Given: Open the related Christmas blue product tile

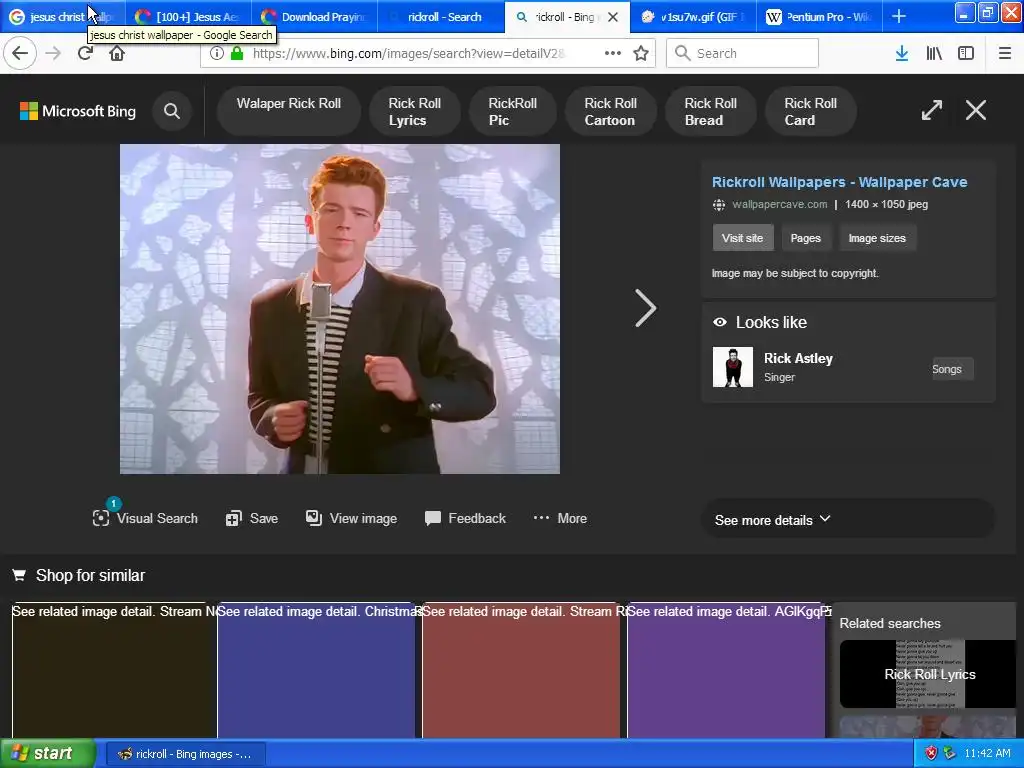Looking at the screenshot, I should tap(316, 671).
